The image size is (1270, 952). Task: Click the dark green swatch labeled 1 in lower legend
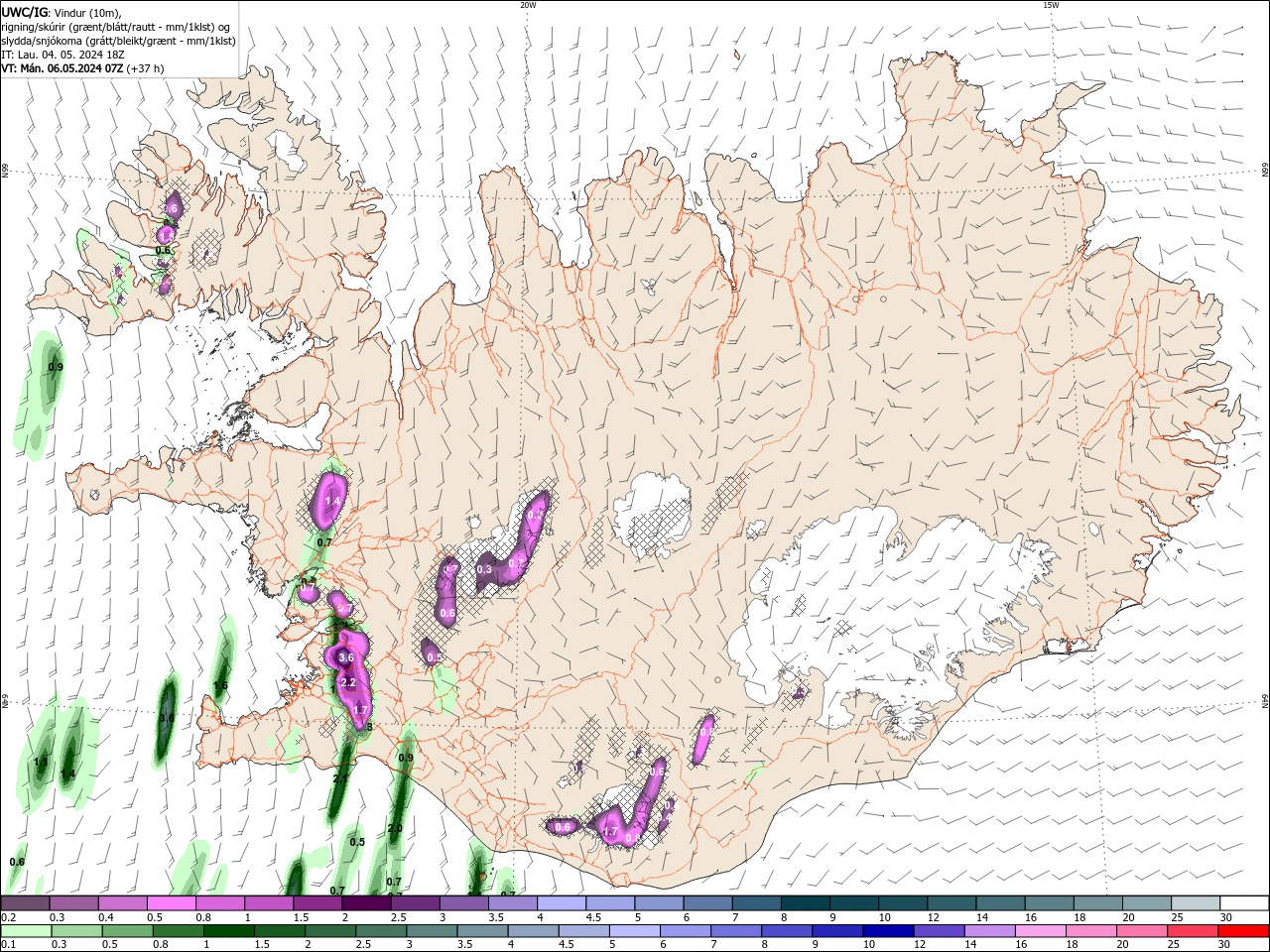point(228,931)
